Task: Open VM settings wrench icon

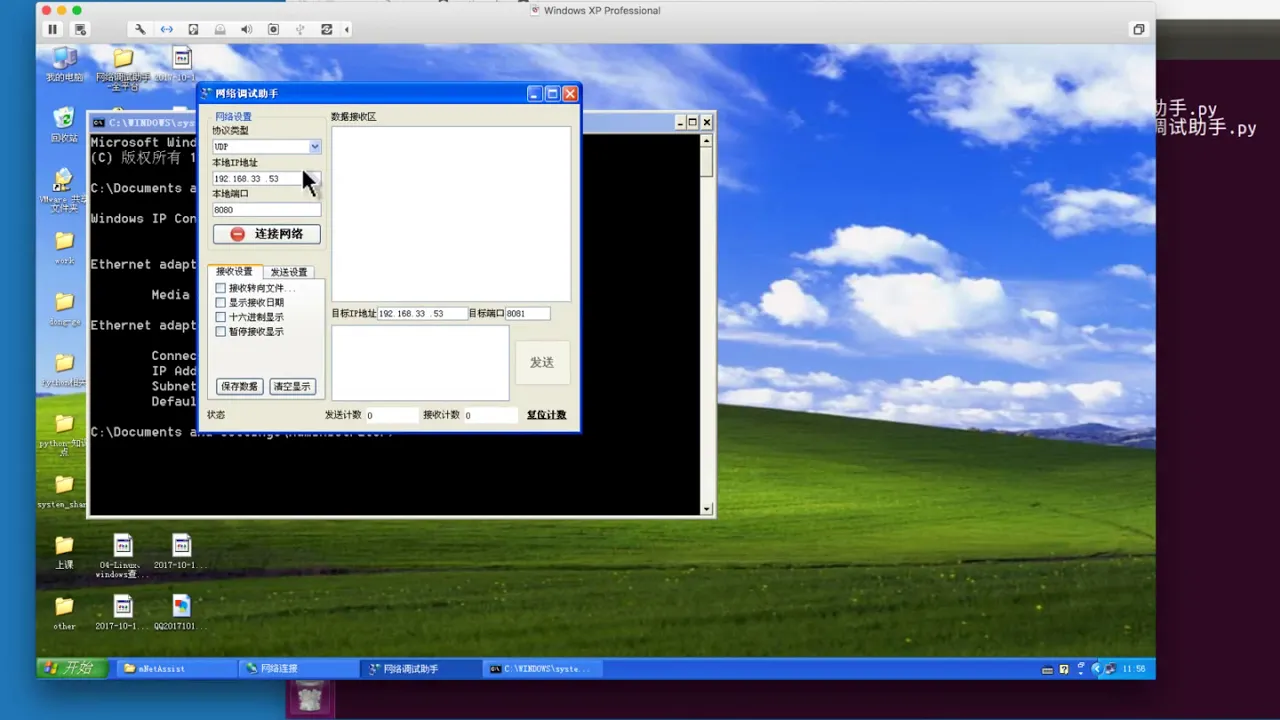Action: [x=140, y=30]
